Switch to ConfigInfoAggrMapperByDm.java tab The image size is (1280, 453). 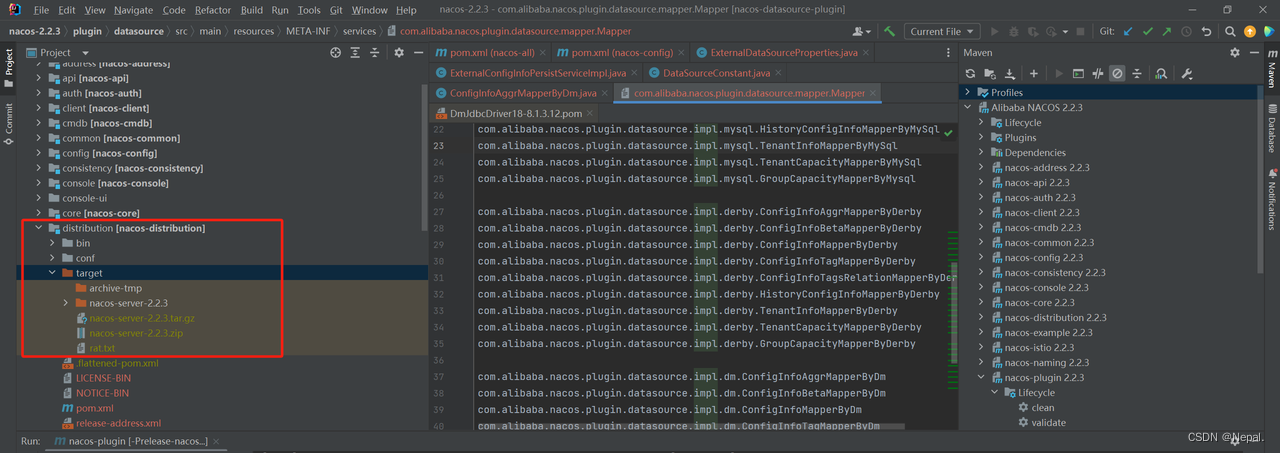coord(522,93)
